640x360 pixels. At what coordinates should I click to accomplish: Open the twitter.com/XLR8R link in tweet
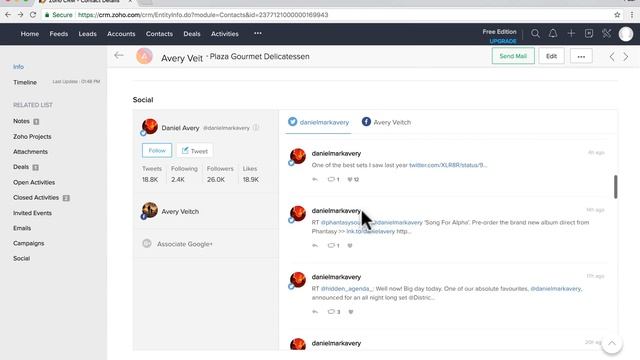coord(448,165)
